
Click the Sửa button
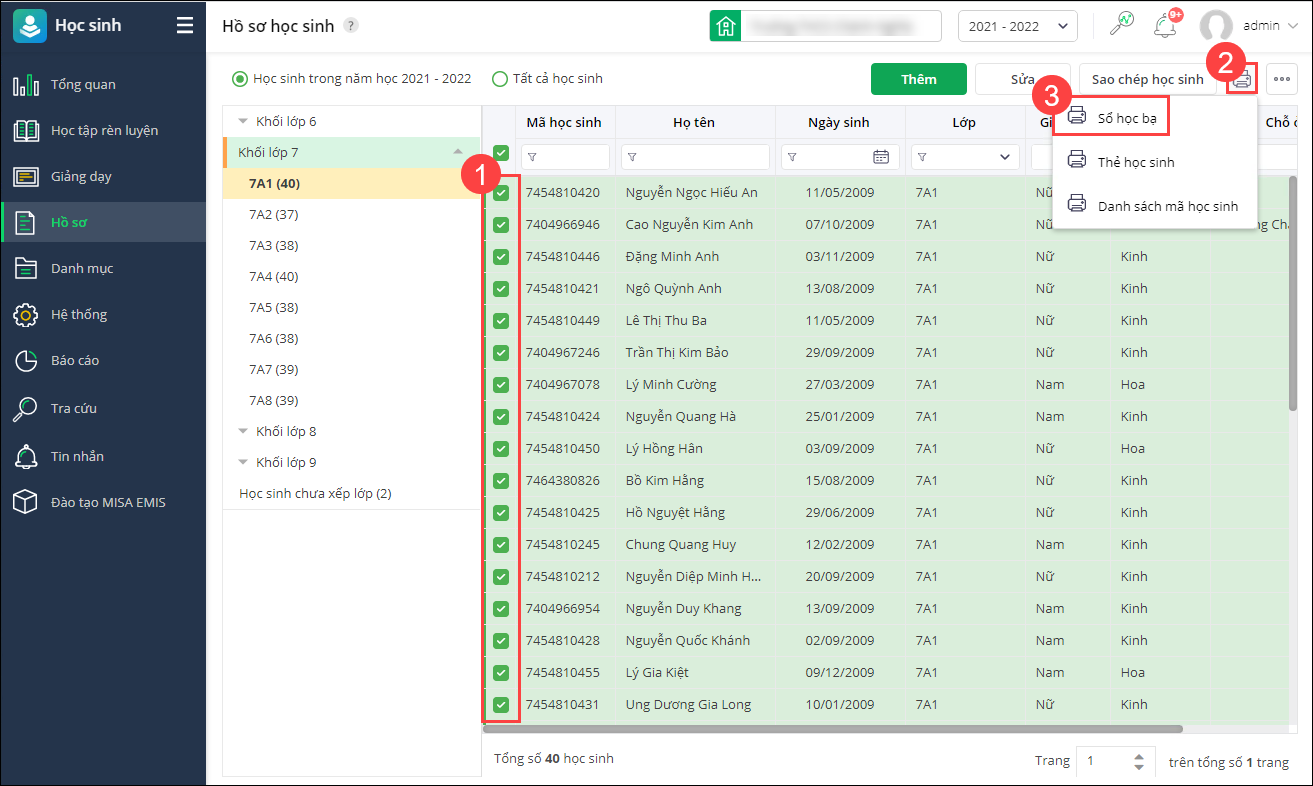tap(1022, 79)
